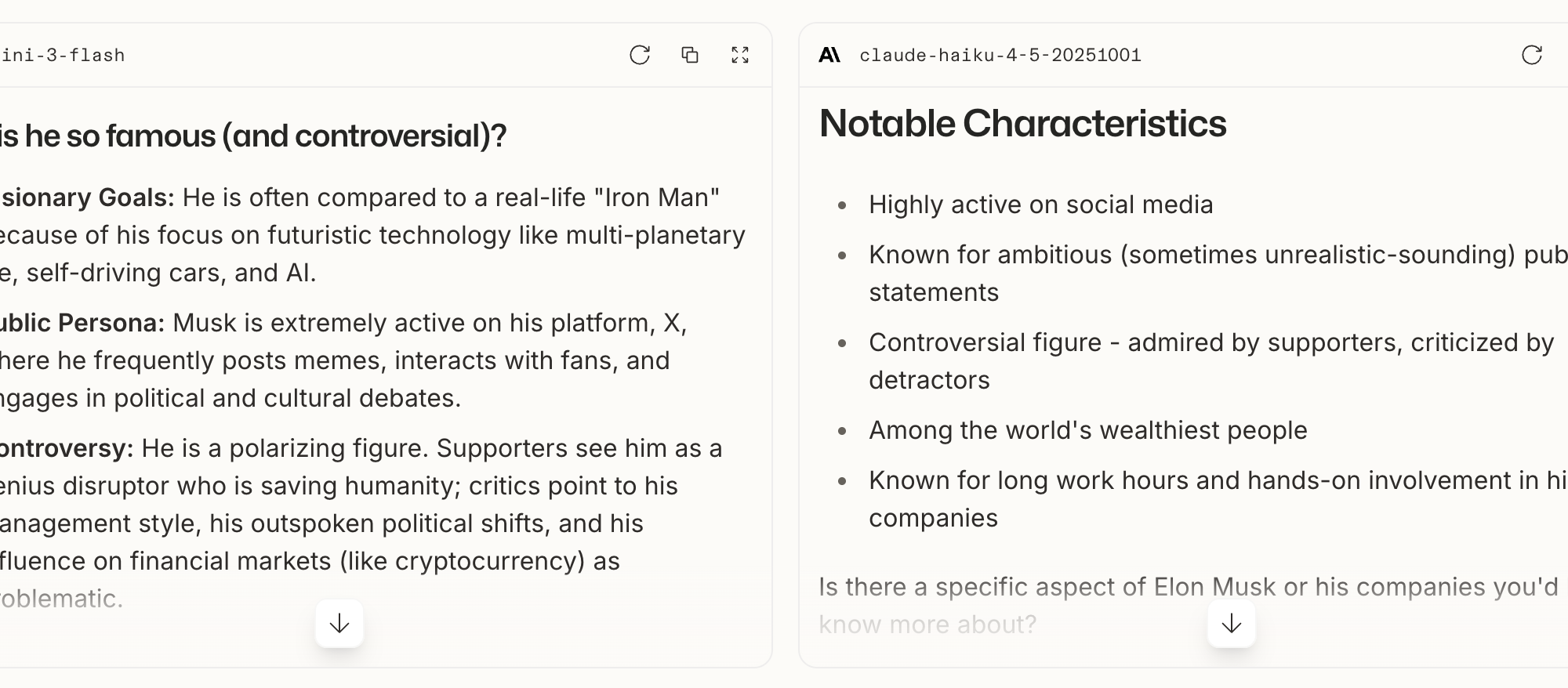Click the 'Controversial figure' bullet text

pos(1211,361)
